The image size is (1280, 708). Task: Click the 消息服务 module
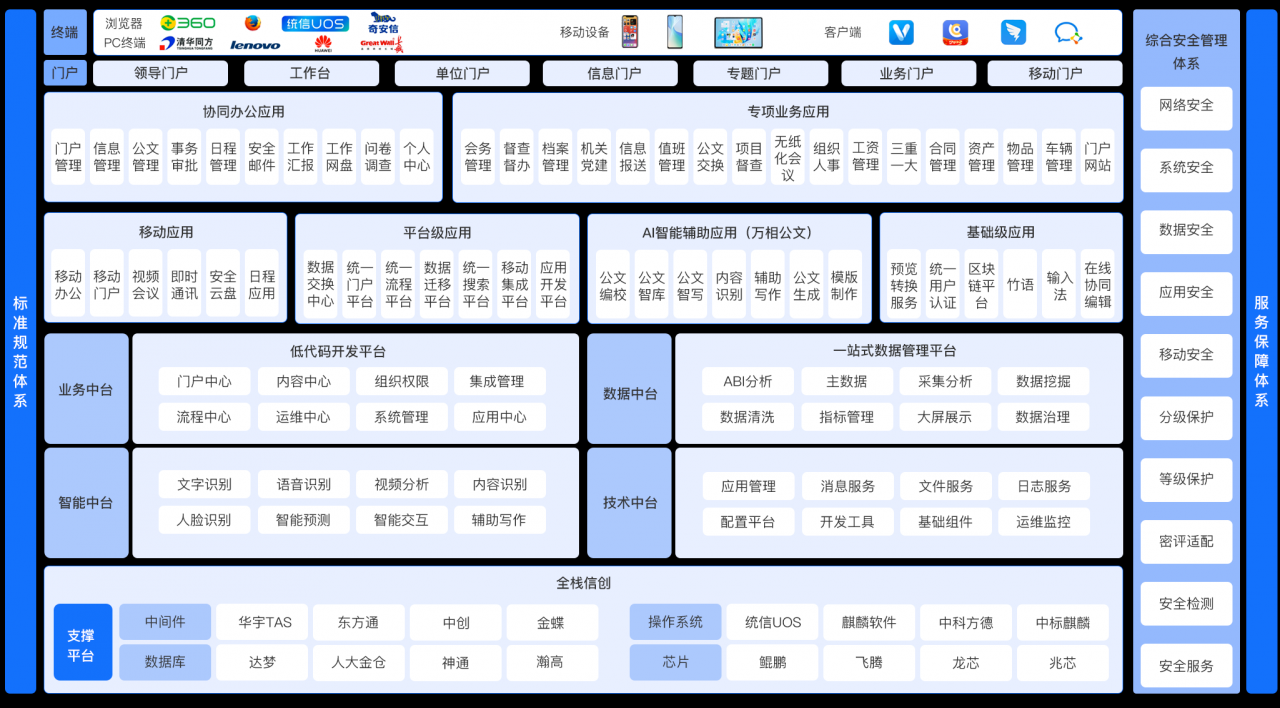click(x=847, y=486)
